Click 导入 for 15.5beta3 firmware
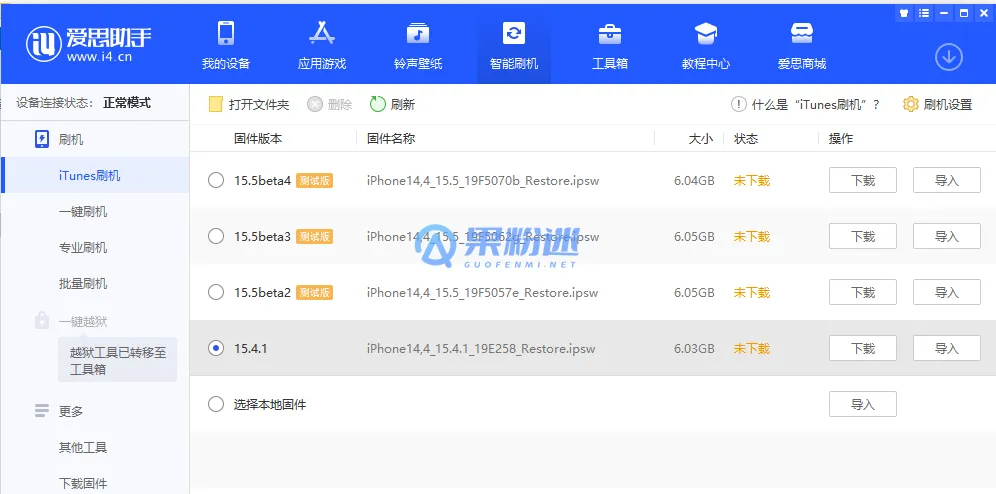 [946, 236]
